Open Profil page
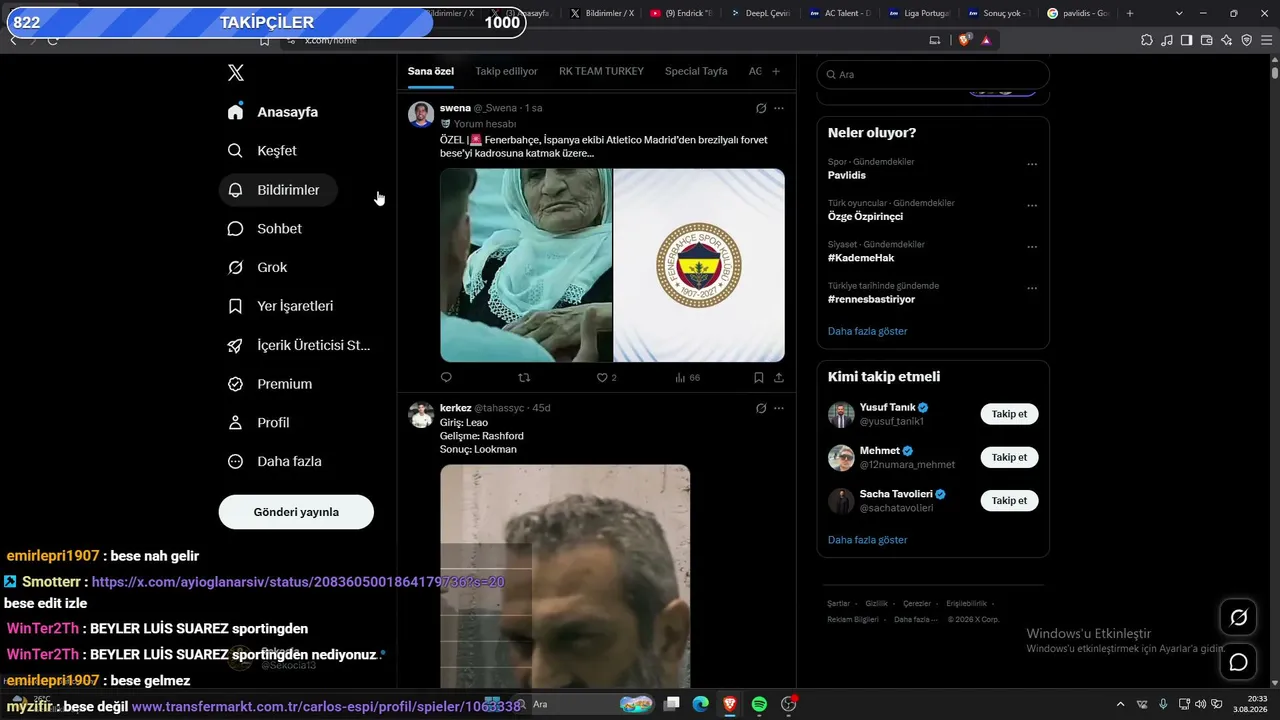The image size is (1280, 720). tap(258, 424)
